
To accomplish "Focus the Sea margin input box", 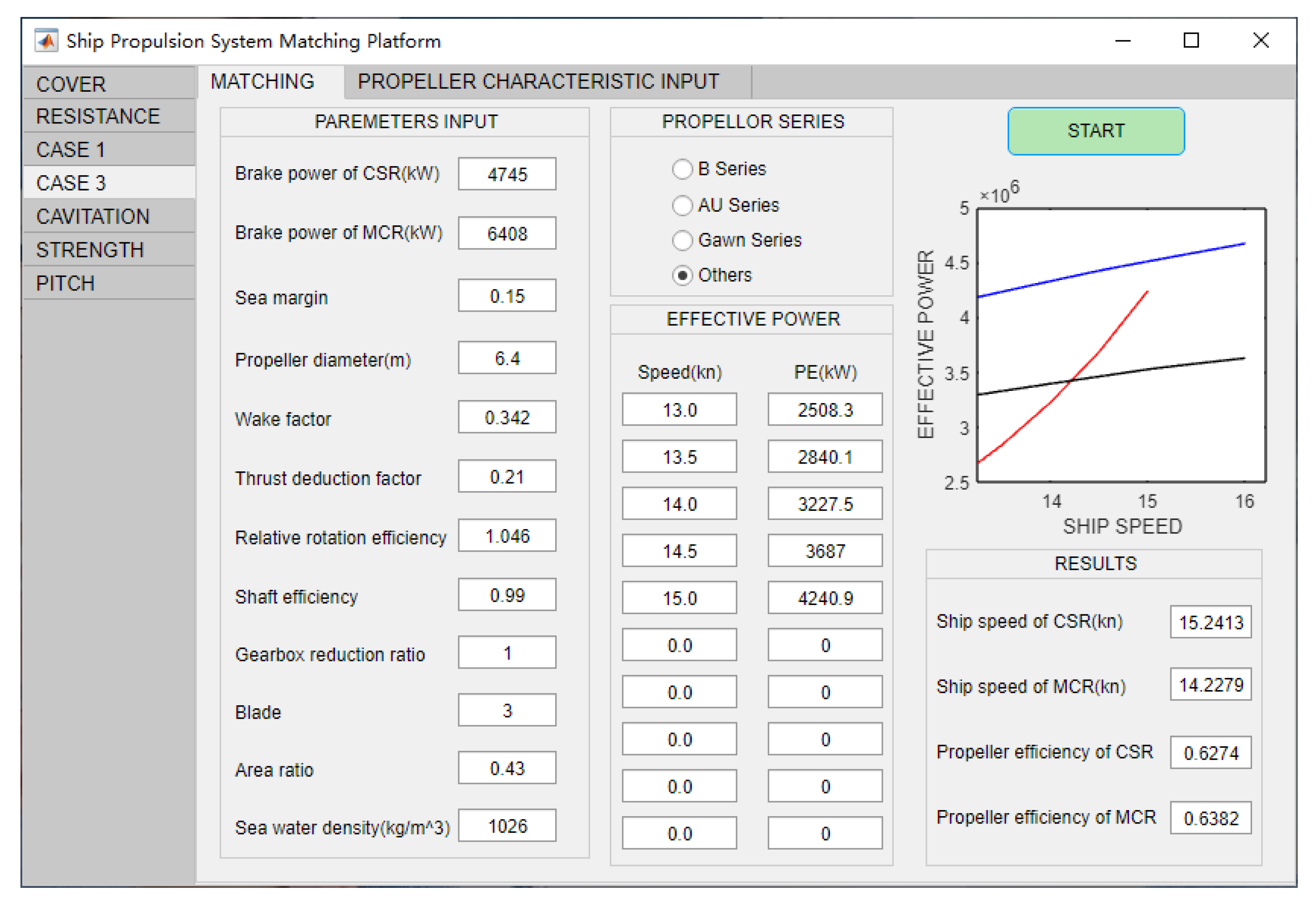I will point(507,296).
